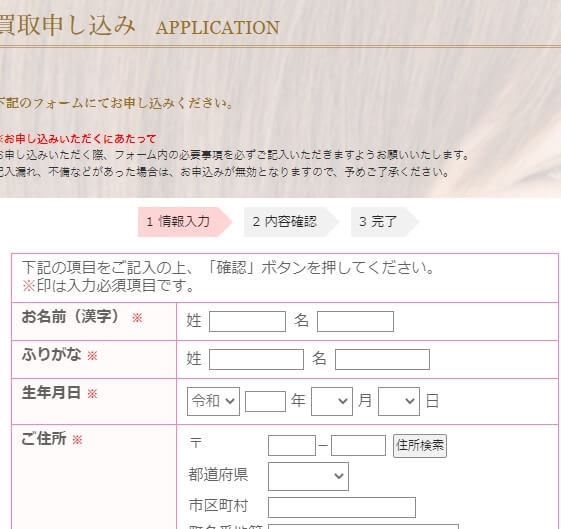Click the birth year input before 年

[x=265, y=401]
